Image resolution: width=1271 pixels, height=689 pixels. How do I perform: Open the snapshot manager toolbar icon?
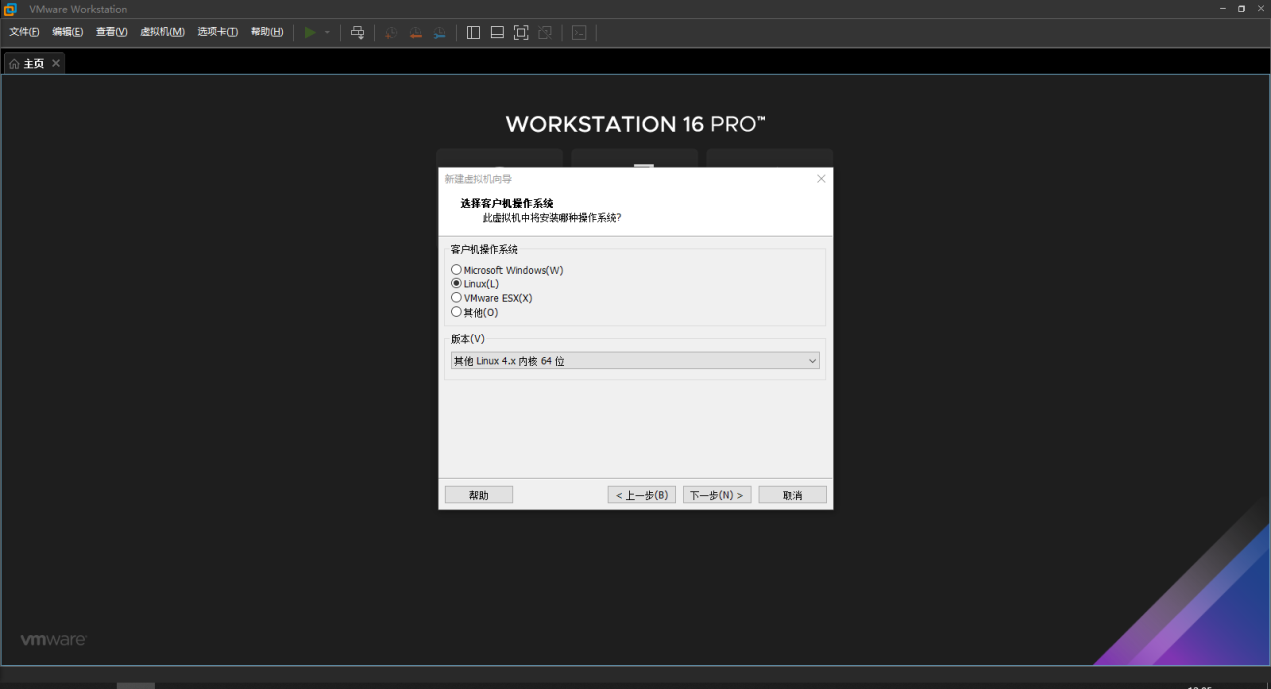click(x=439, y=32)
